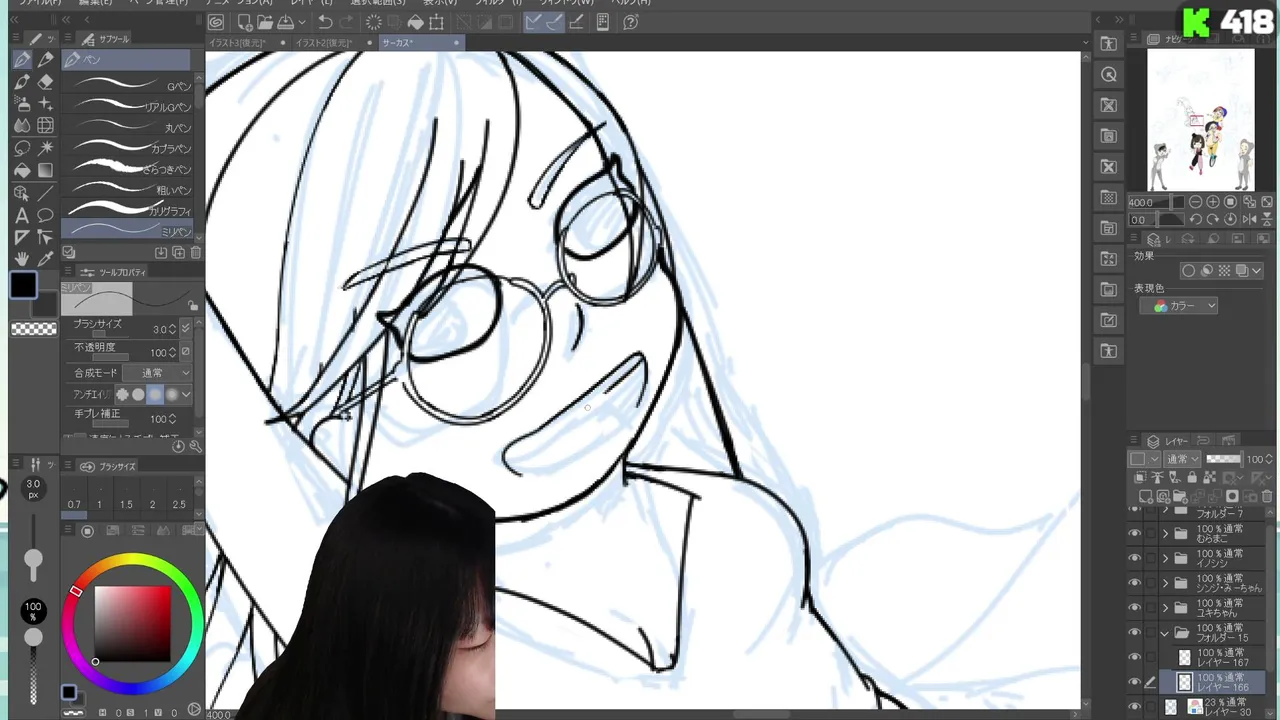
Task: Expand the イノシシ folder
Action: point(1164,559)
